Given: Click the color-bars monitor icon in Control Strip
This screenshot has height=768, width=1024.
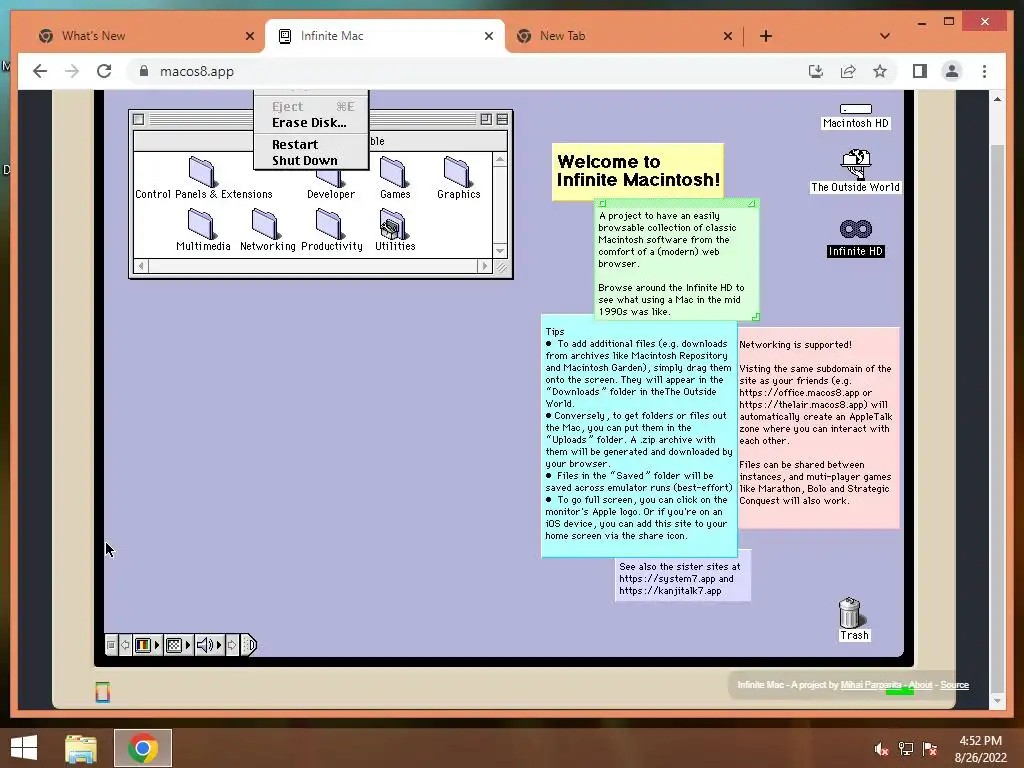Looking at the screenshot, I should tap(143, 645).
